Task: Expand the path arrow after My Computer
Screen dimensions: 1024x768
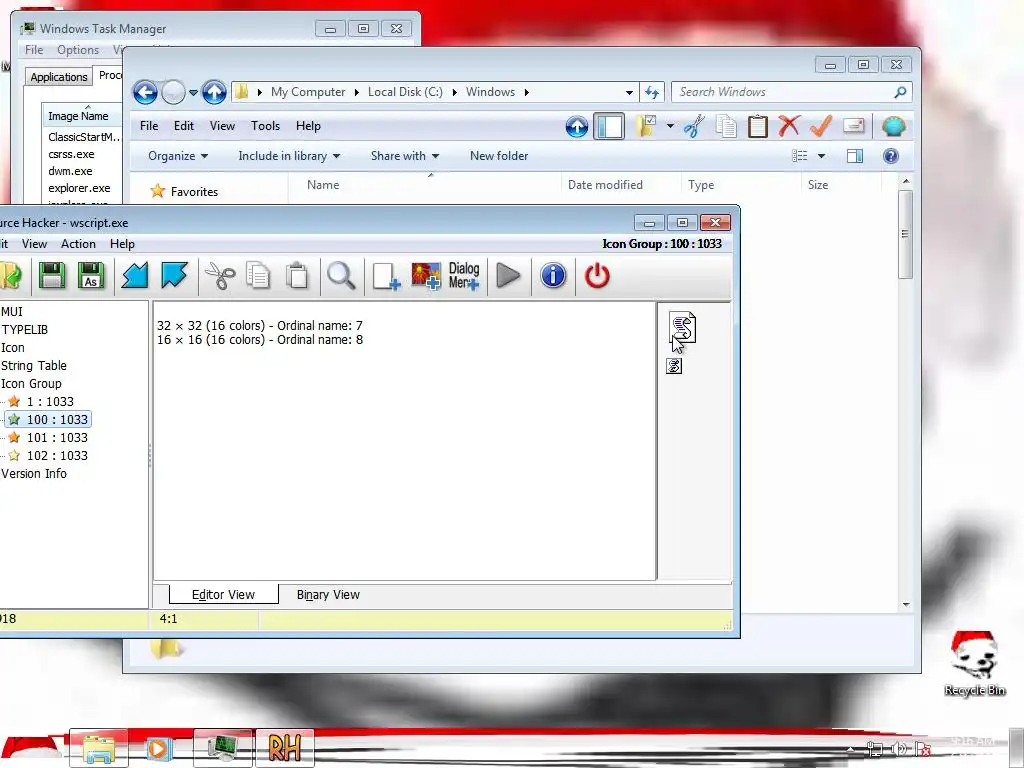Action: point(357,92)
